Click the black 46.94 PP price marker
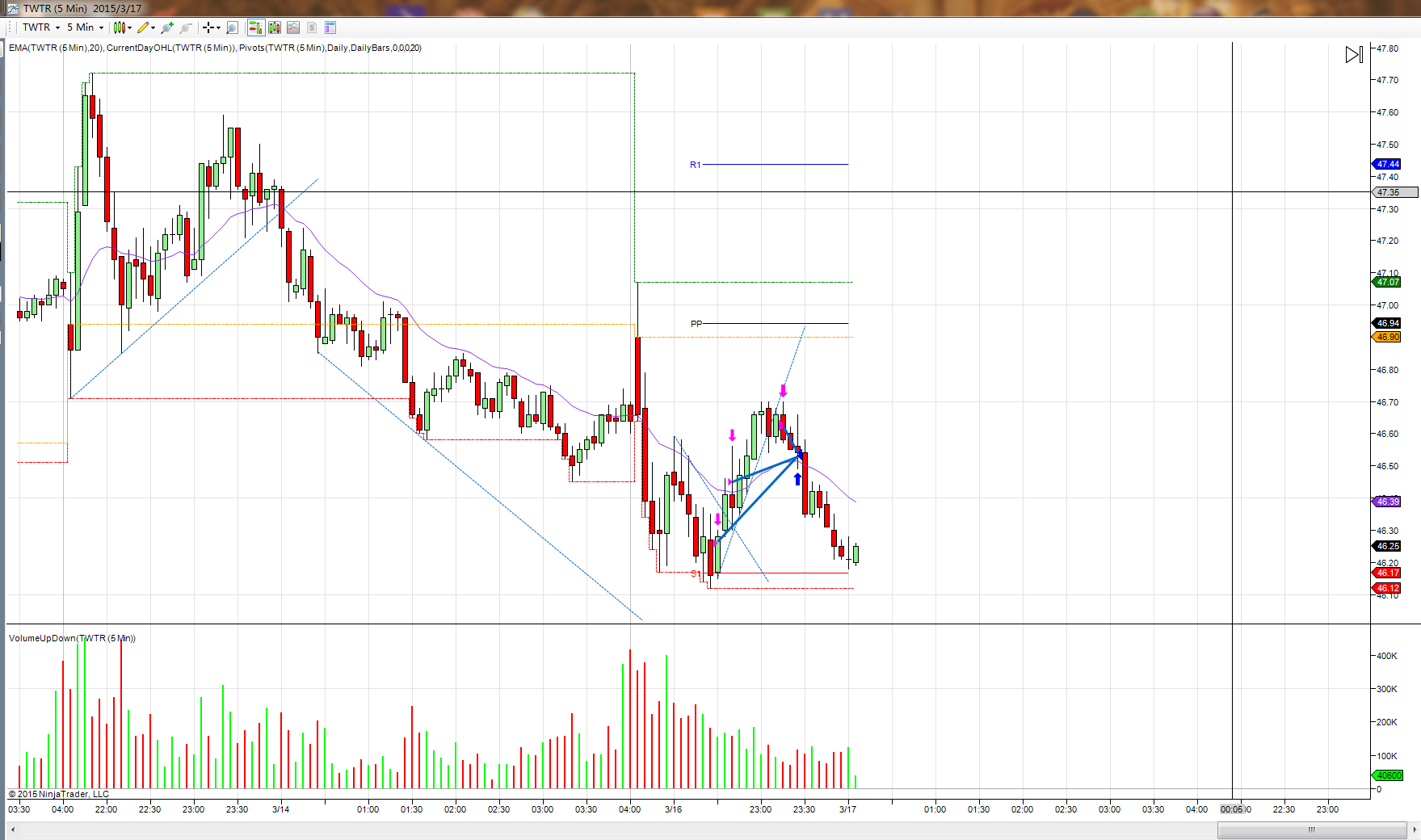Viewport: 1421px width, 840px height. pyautogui.click(x=1388, y=323)
